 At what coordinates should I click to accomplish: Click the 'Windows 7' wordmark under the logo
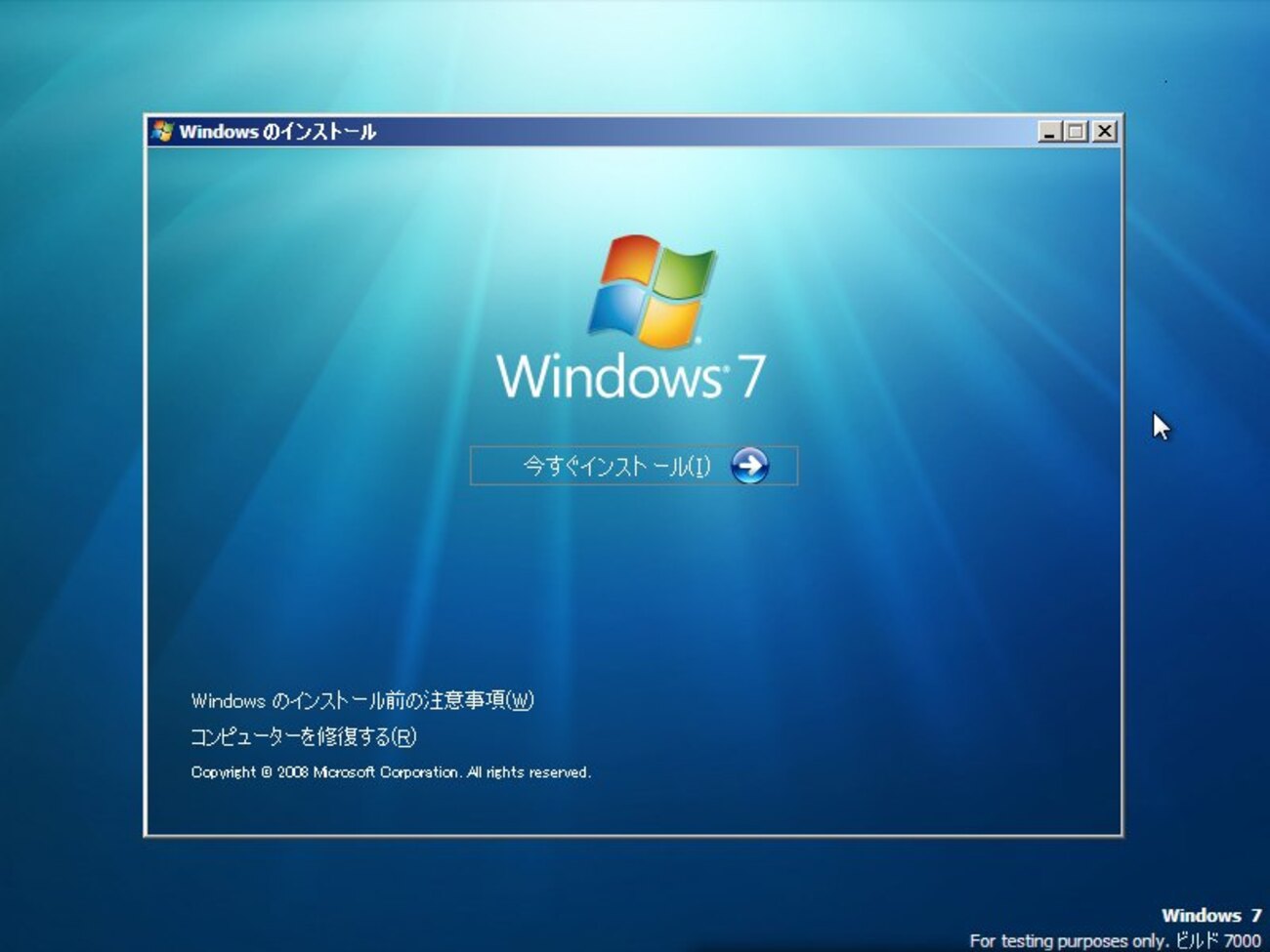(631, 377)
